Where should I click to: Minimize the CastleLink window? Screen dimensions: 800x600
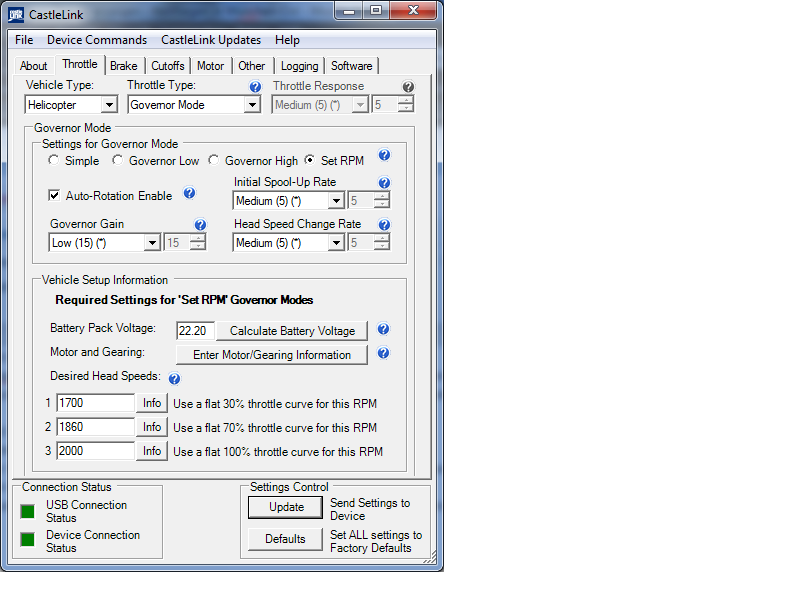click(x=349, y=11)
